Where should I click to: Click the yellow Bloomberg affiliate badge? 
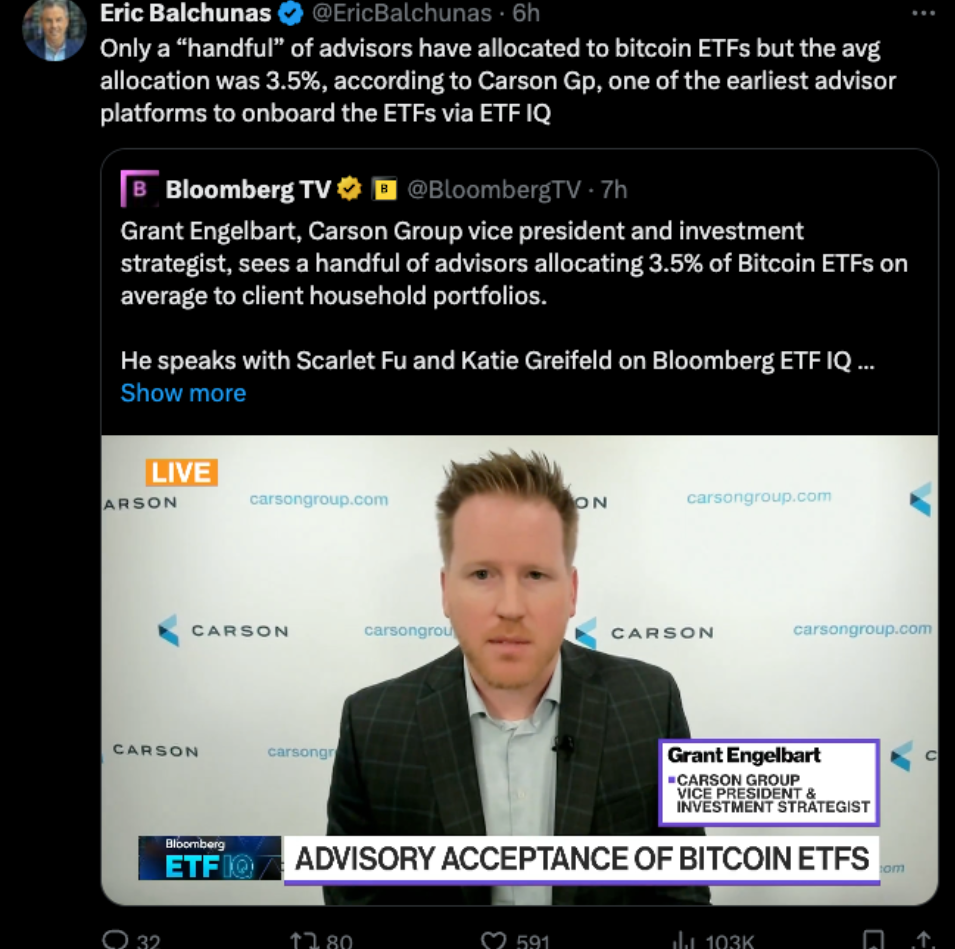pyautogui.click(x=384, y=189)
